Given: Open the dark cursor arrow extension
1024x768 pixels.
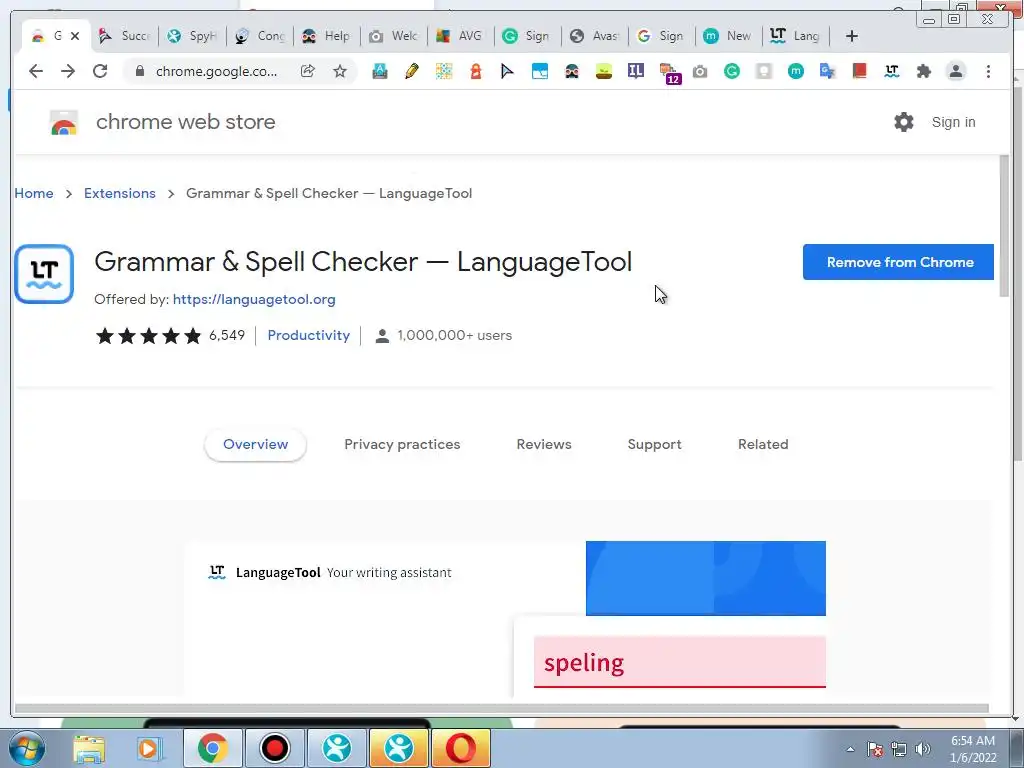Looking at the screenshot, I should (507, 71).
